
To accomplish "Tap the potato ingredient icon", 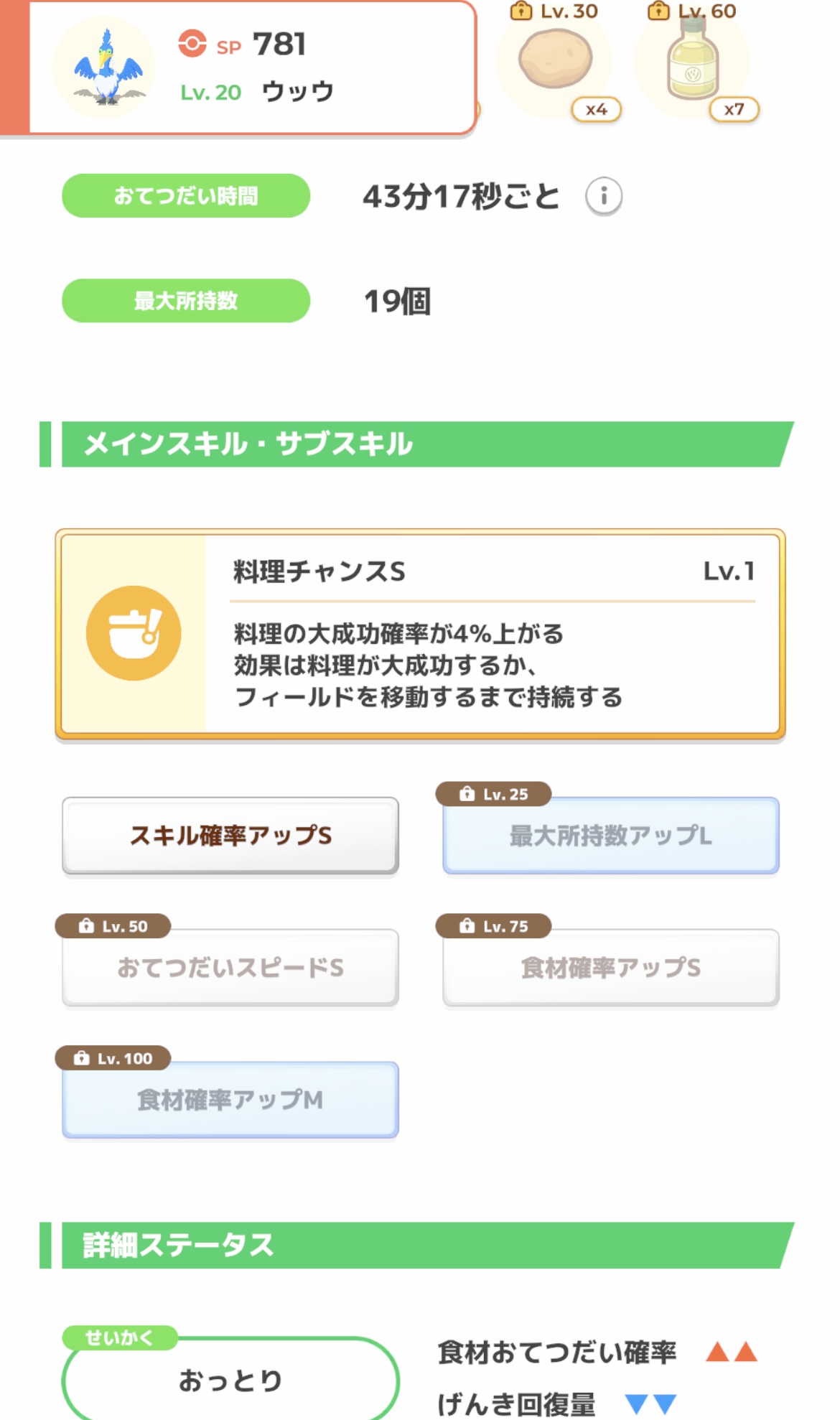I will coord(555,62).
